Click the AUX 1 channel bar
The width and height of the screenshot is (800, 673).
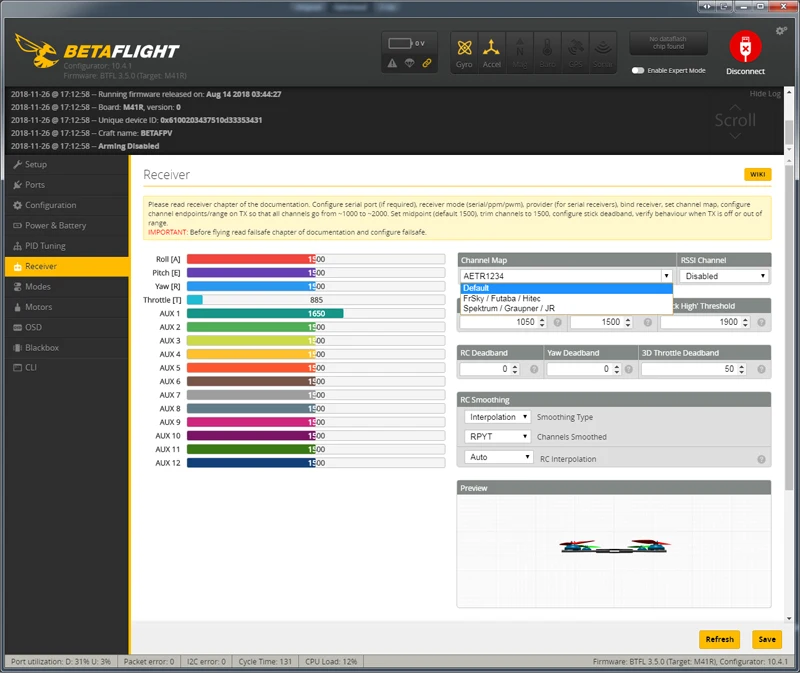[316, 313]
